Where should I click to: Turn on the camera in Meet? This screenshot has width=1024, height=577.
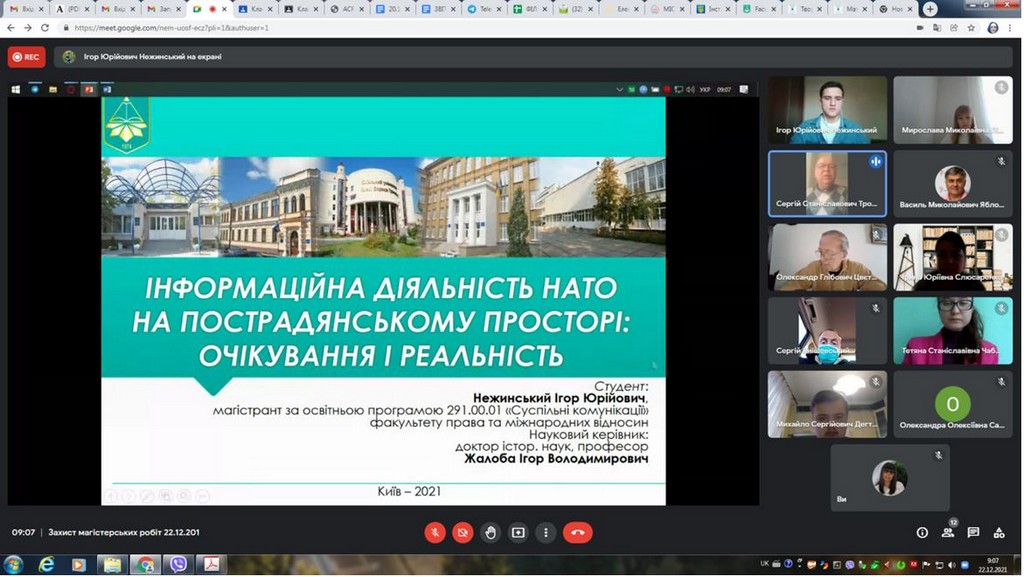(x=462, y=532)
